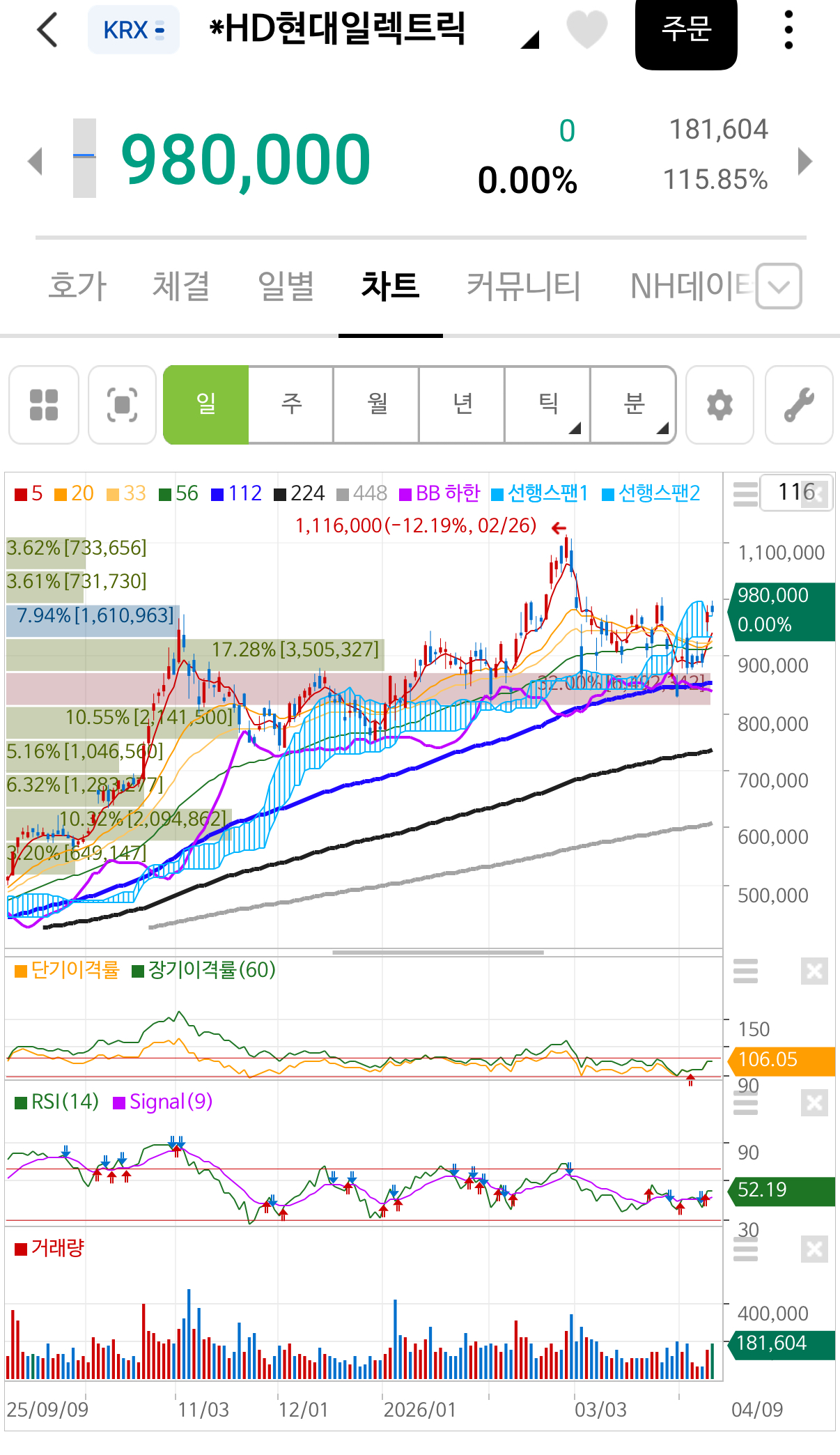Tap the 선행스팬2 legend entry
Viewport: 840px width, 1455px height.
(x=651, y=493)
